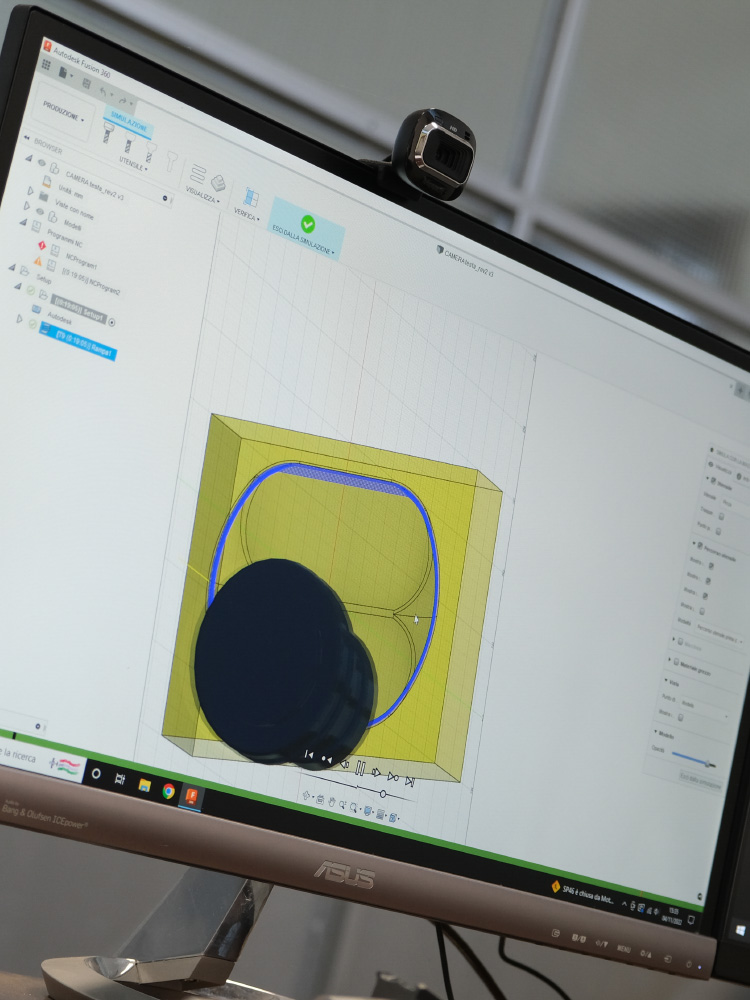Click the Look At tool in navigation bar

320,799
